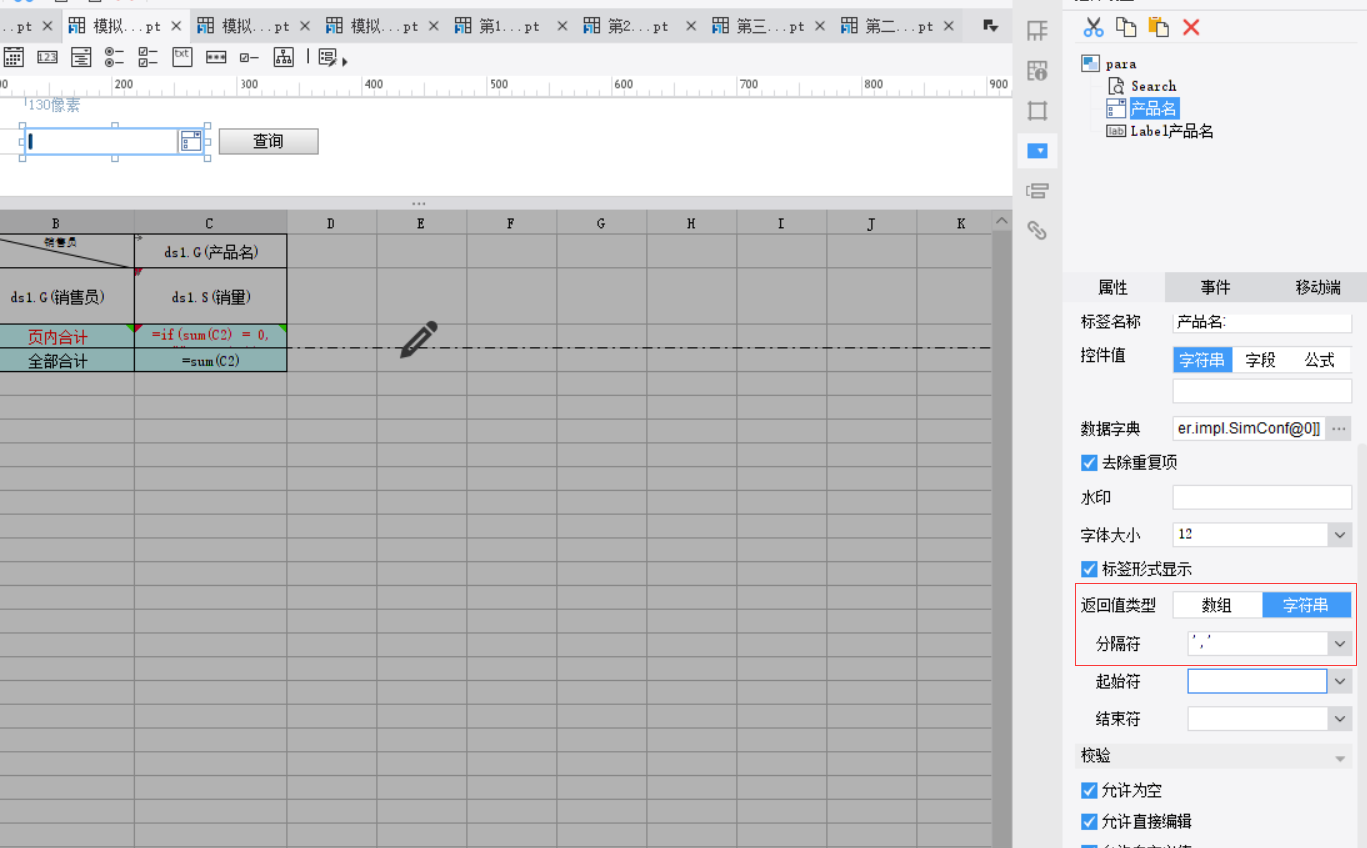Select column D header
Screen dimensions: 1367x848
331,223
